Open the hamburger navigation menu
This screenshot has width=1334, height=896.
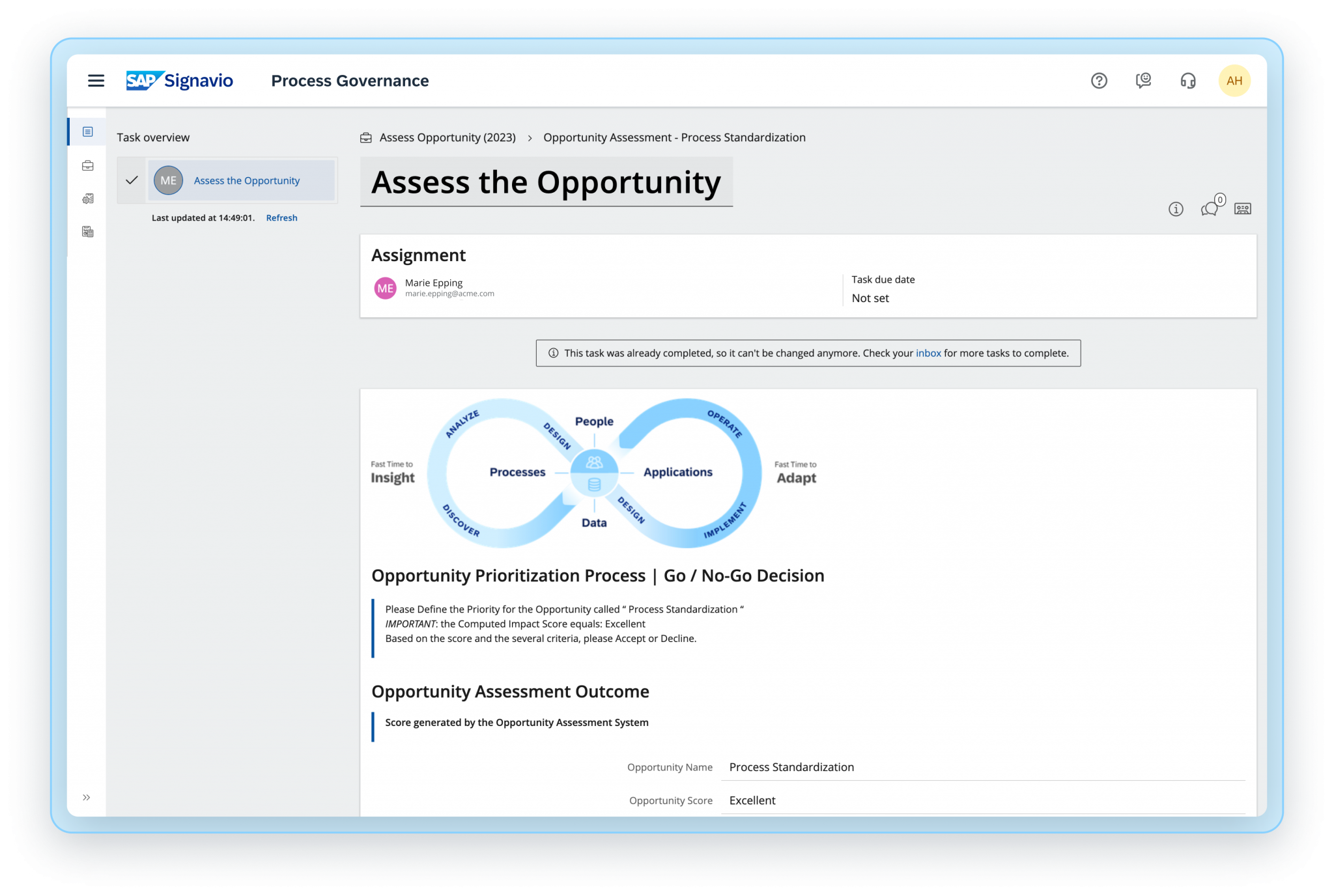pos(96,80)
